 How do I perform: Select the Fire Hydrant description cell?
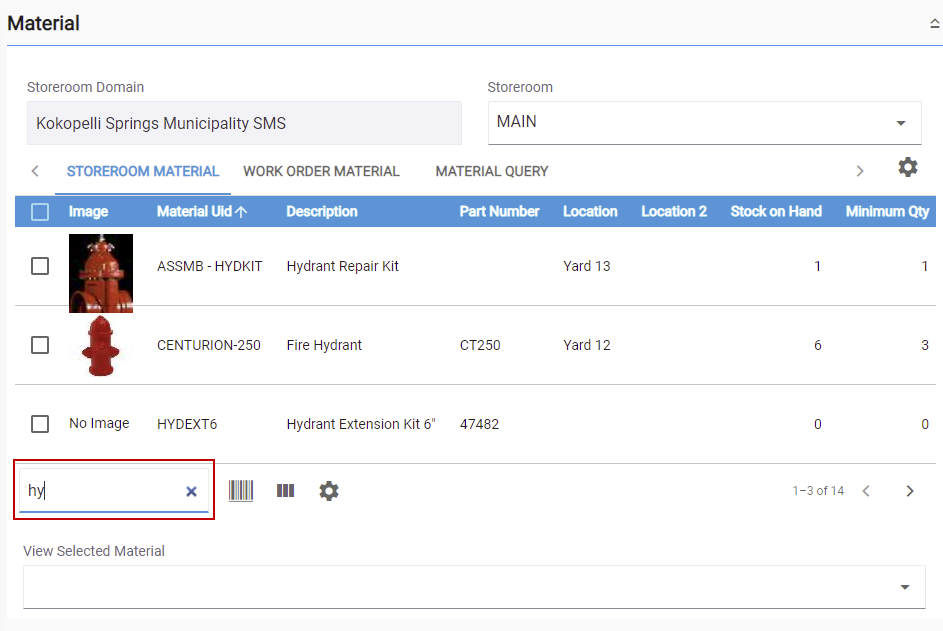coord(324,345)
